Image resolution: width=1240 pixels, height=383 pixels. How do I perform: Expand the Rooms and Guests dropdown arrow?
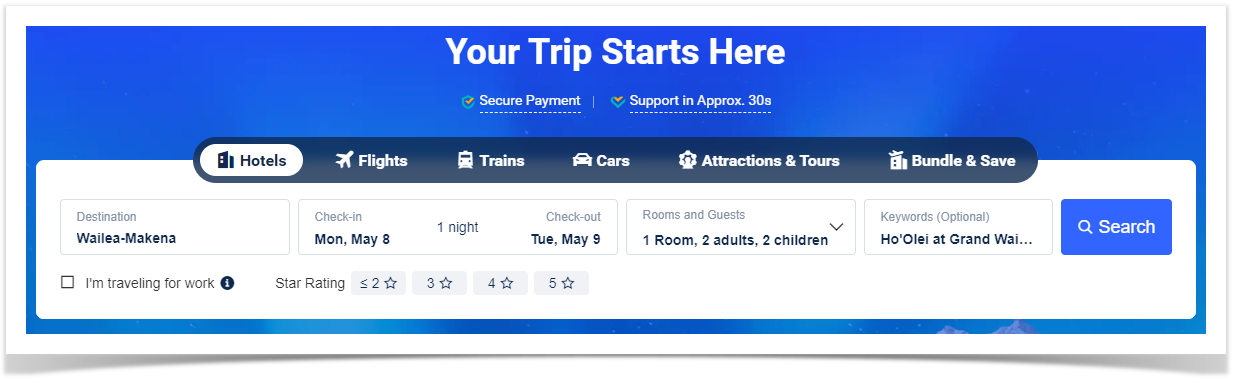coord(837,227)
